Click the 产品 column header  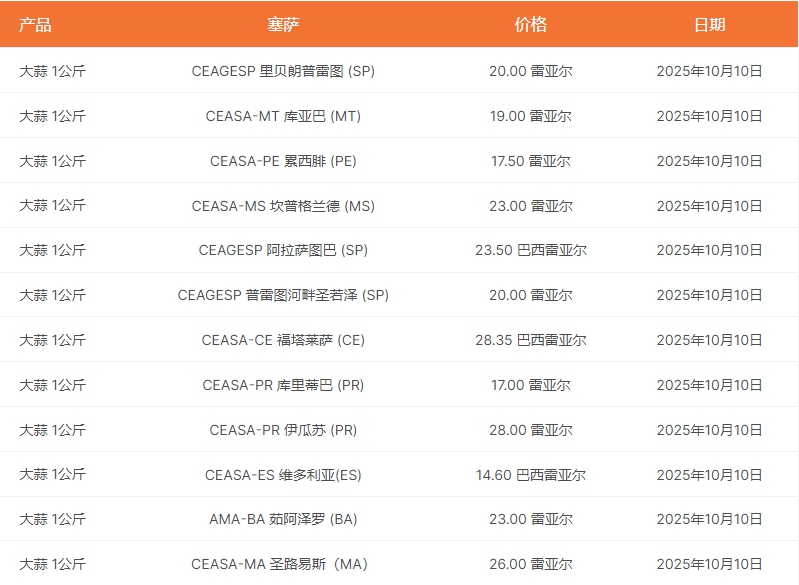(35, 25)
